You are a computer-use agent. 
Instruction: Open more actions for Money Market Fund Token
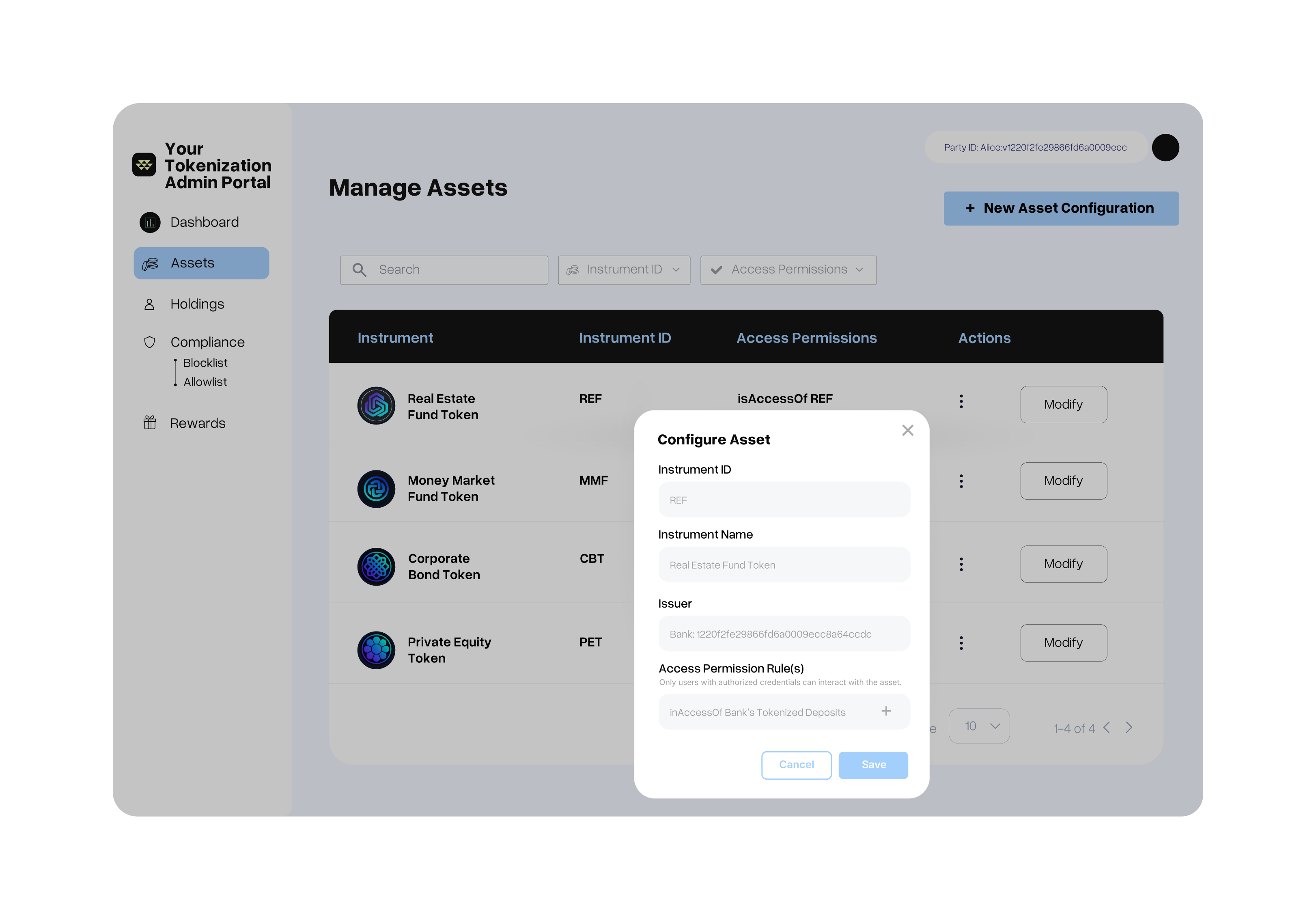click(x=961, y=481)
